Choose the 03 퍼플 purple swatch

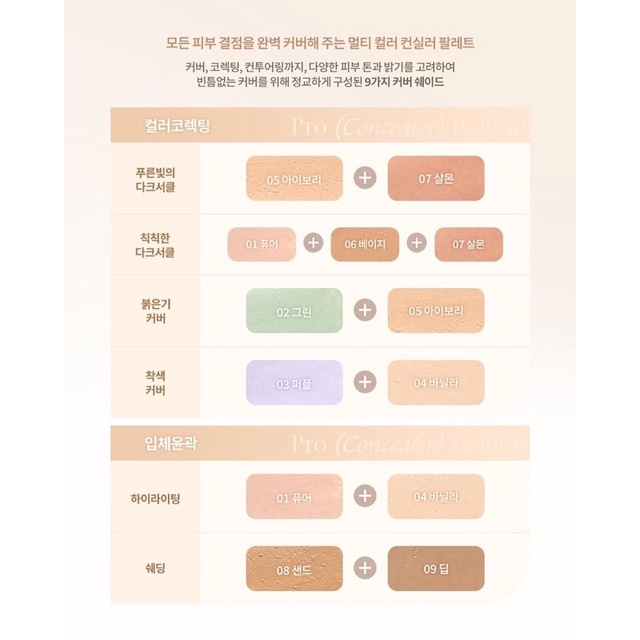[295, 381]
